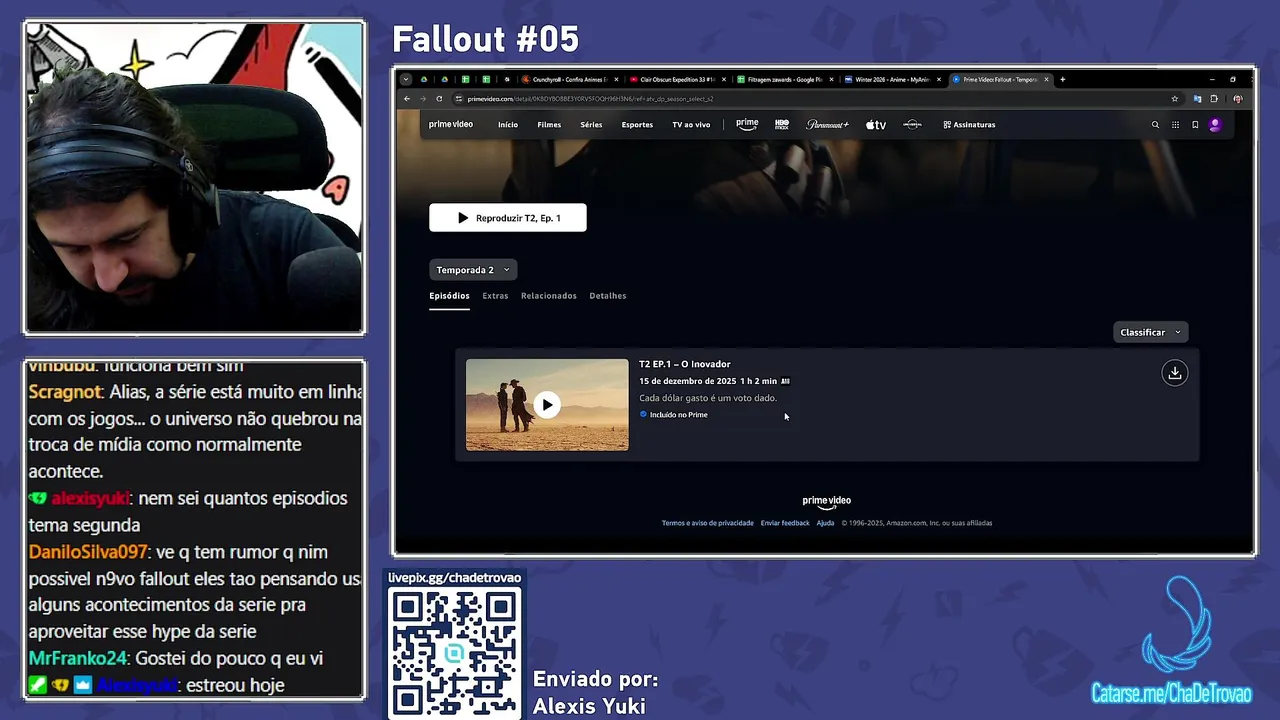Open the Detalhes tab

click(x=608, y=296)
